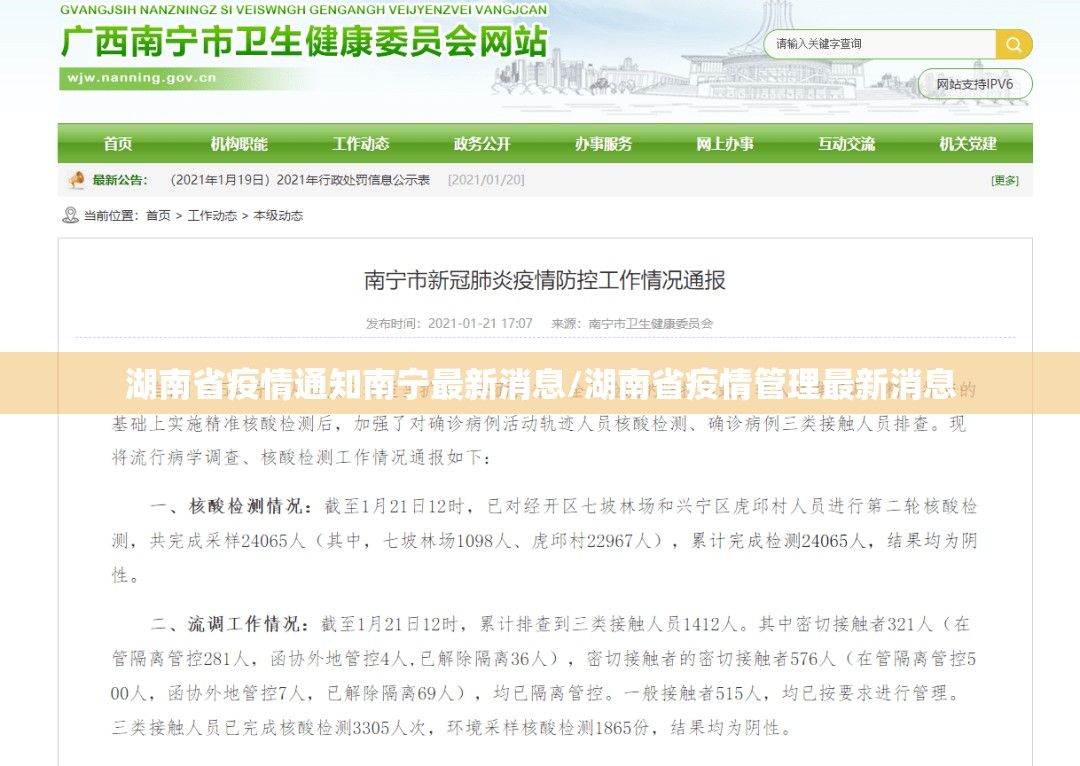
Task: Select the 办事服务 navigation item
Action: click(x=603, y=144)
